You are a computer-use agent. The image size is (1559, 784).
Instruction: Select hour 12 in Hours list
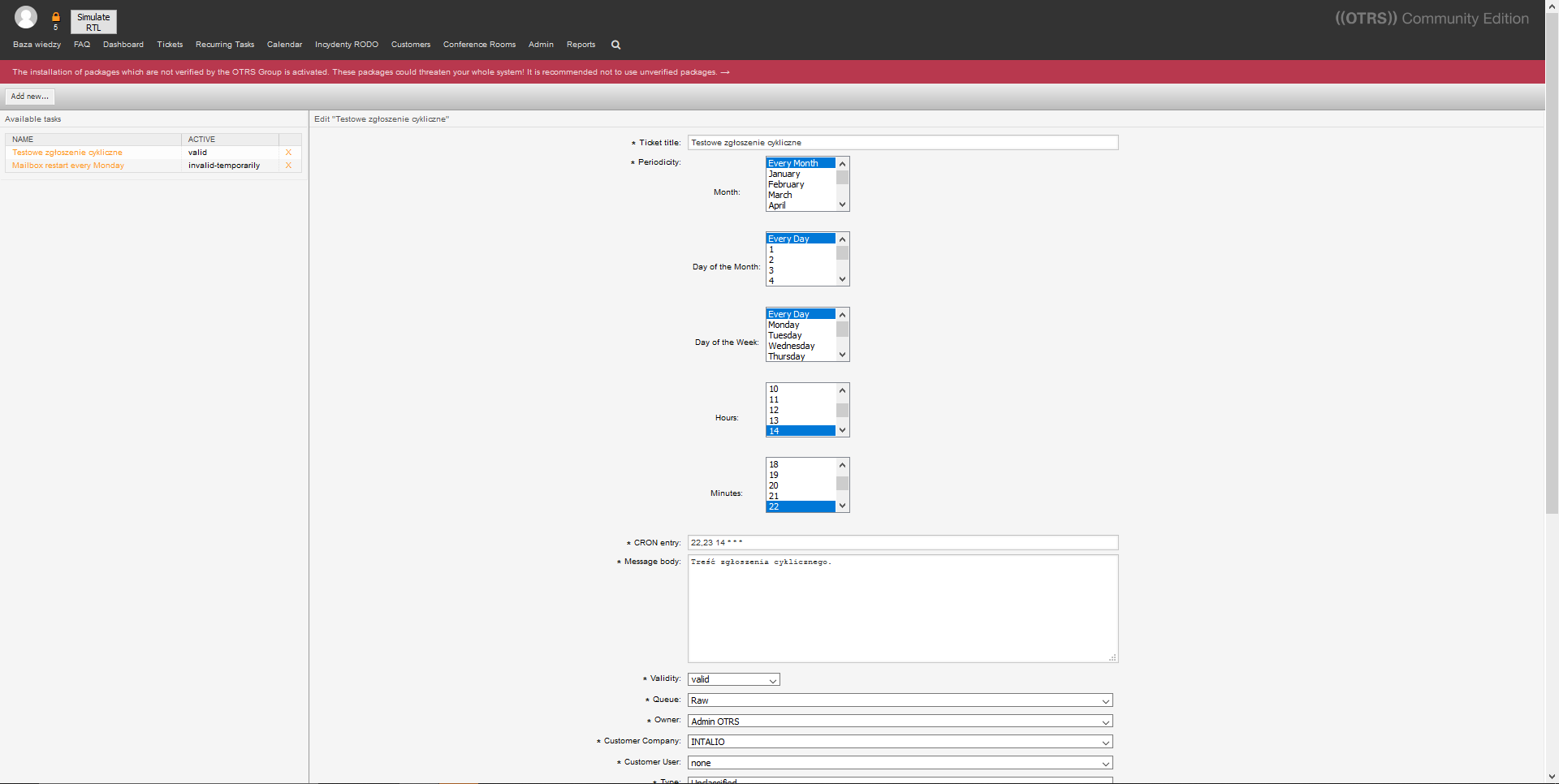click(x=775, y=410)
